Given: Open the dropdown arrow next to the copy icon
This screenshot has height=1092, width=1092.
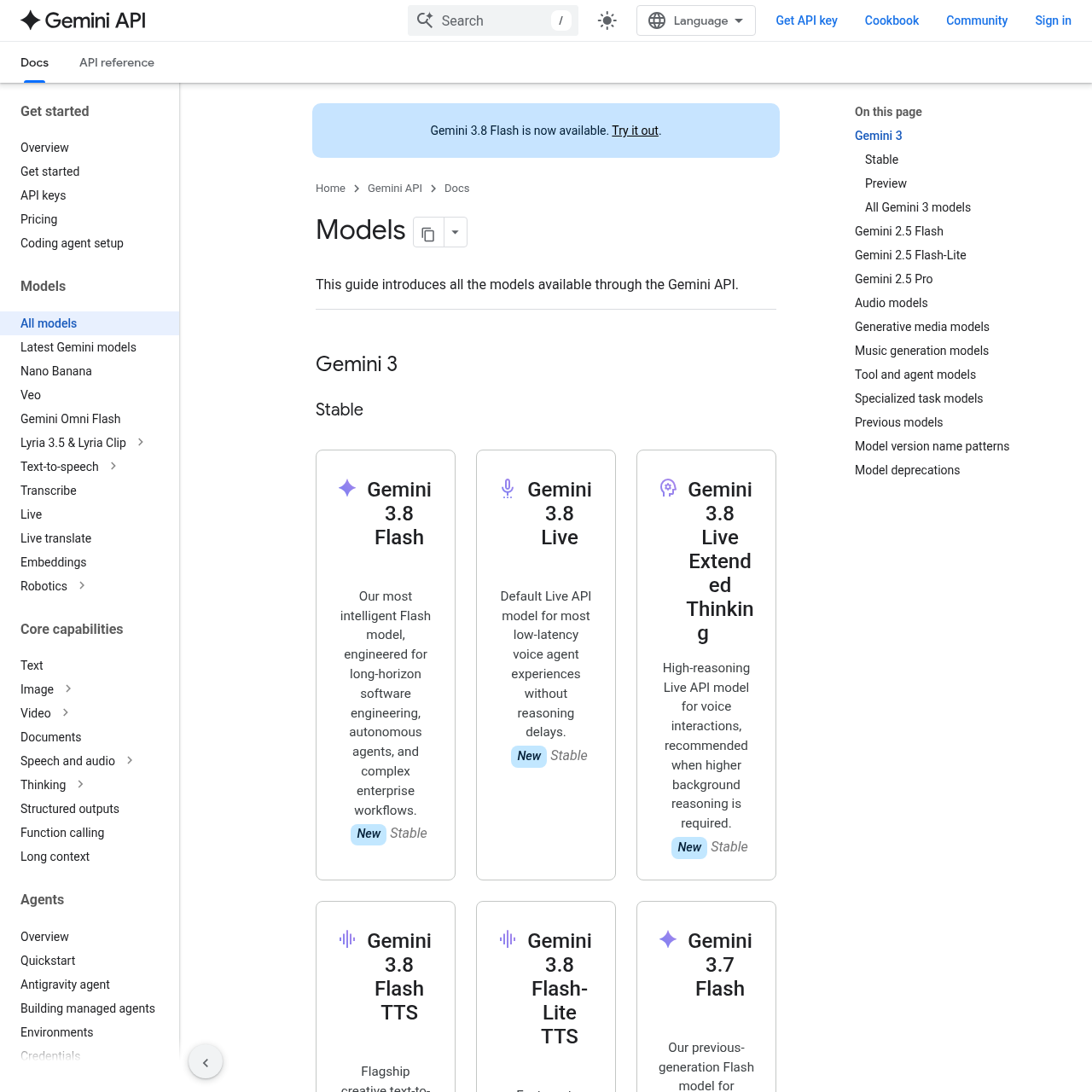Looking at the screenshot, I should pos(456,233).
